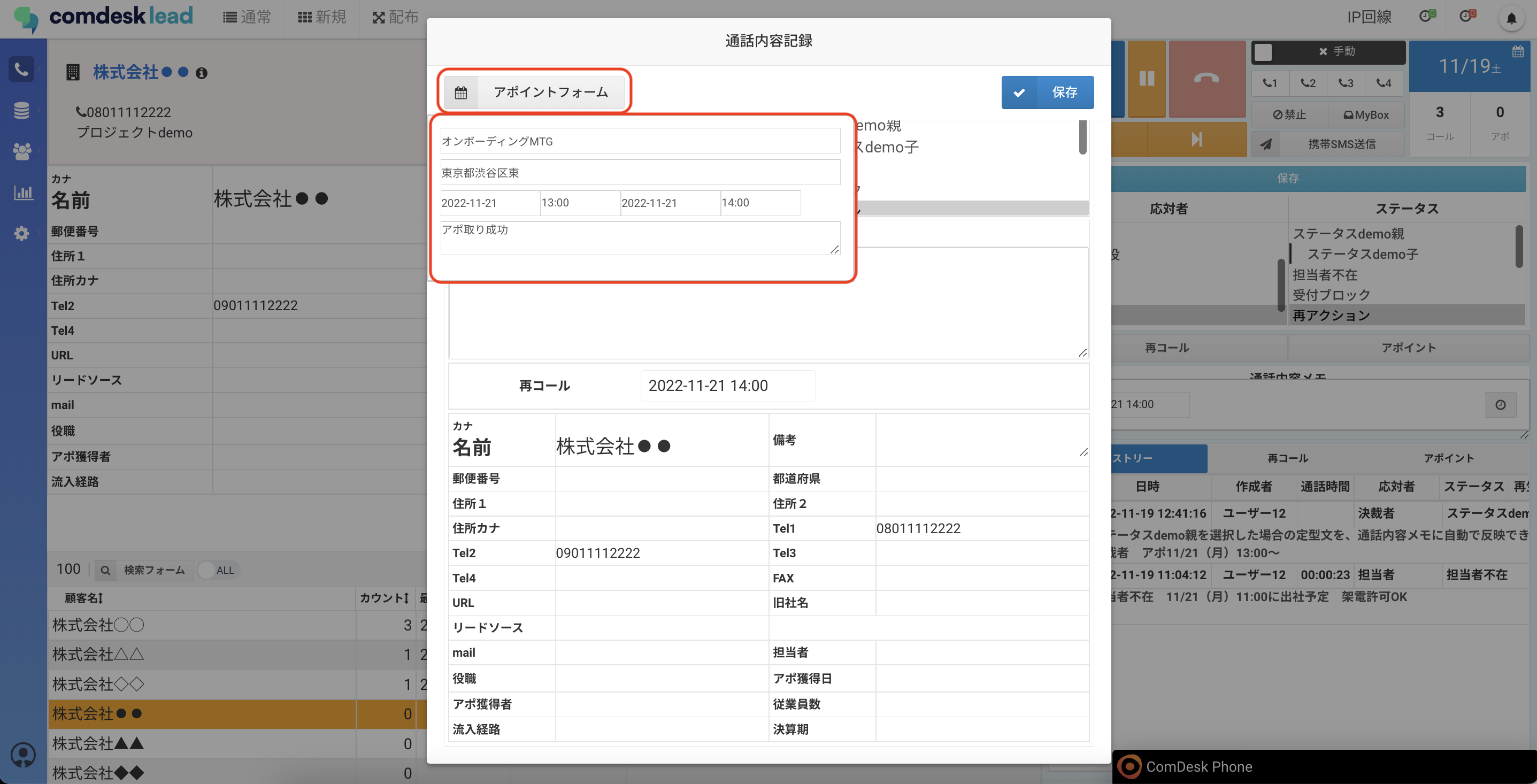Open the users group icon in sidebar

click(x=21, y=151)
